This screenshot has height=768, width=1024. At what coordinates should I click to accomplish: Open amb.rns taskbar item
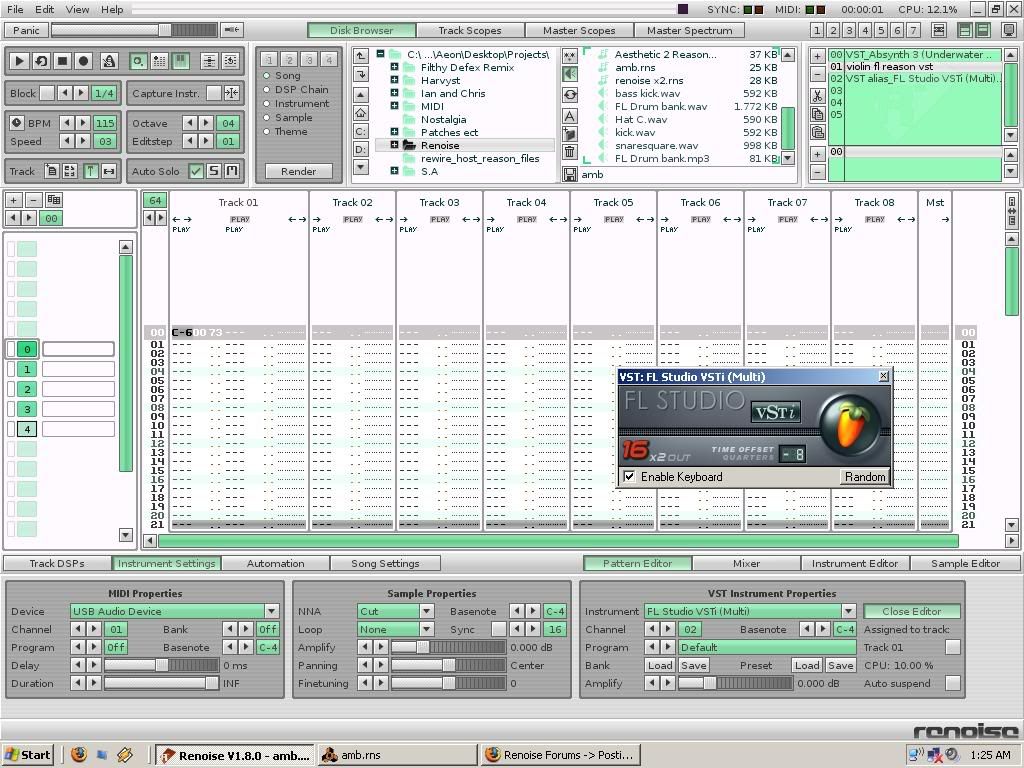click(398, 755)
